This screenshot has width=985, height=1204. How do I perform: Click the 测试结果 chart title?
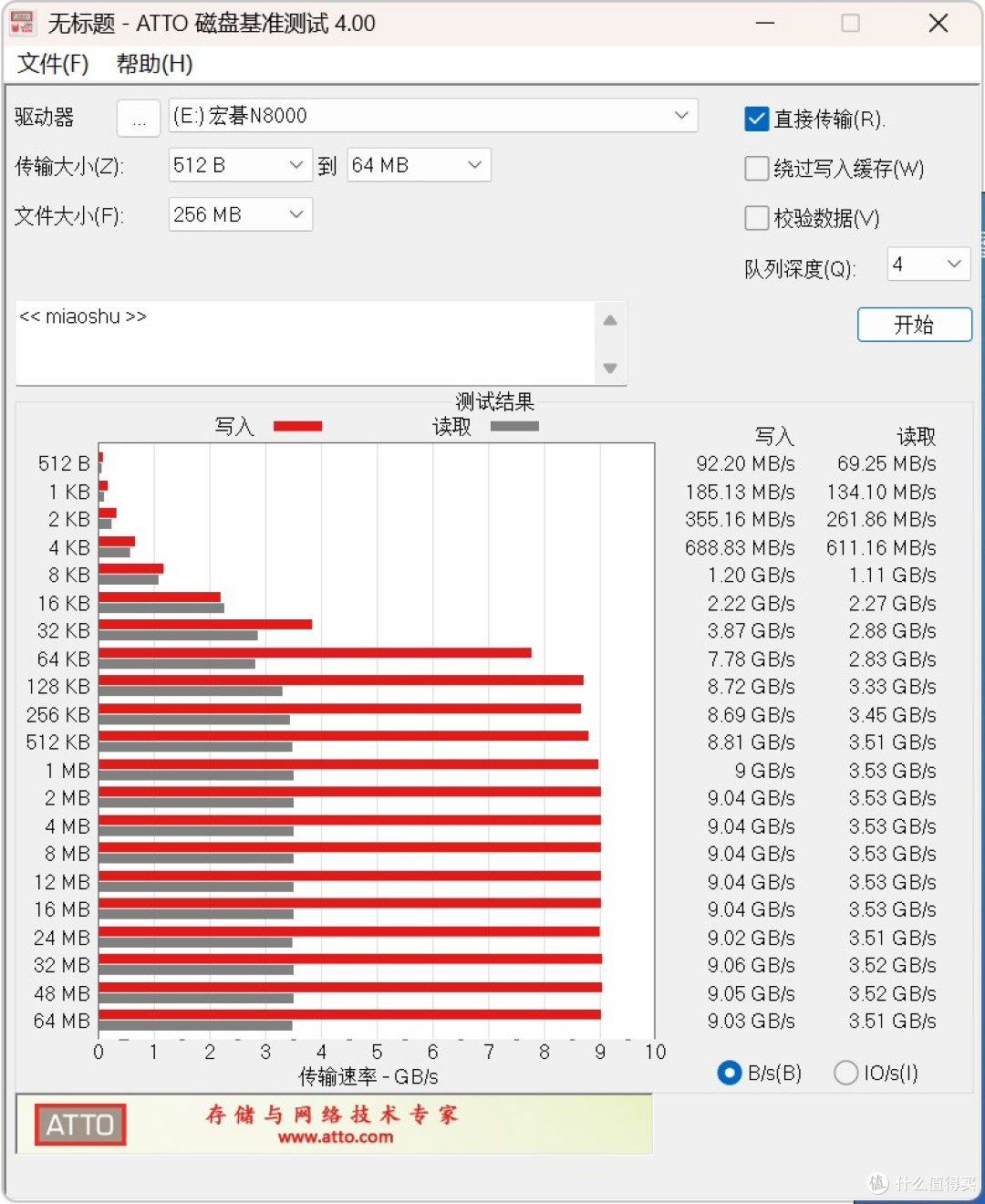[495, 401]
